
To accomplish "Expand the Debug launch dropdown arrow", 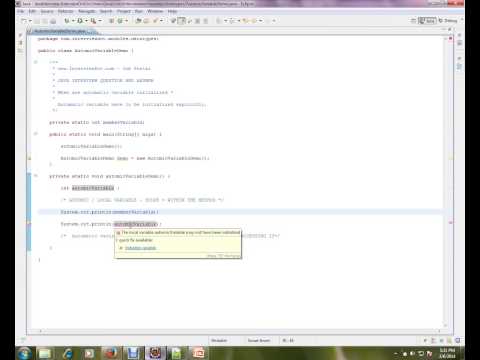I will pyautogui.click(x=73, y=21).
